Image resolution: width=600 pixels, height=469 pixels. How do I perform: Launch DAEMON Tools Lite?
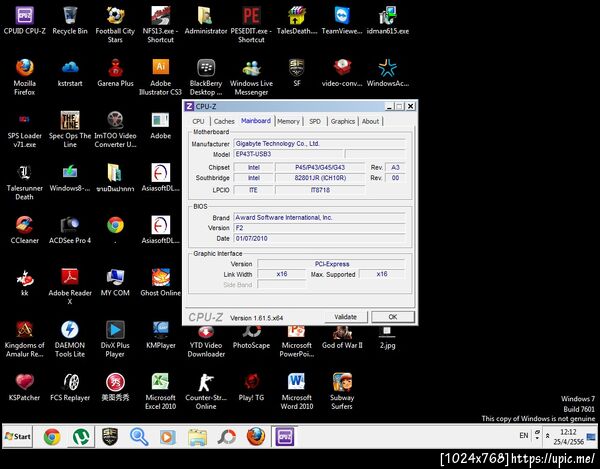70,339
